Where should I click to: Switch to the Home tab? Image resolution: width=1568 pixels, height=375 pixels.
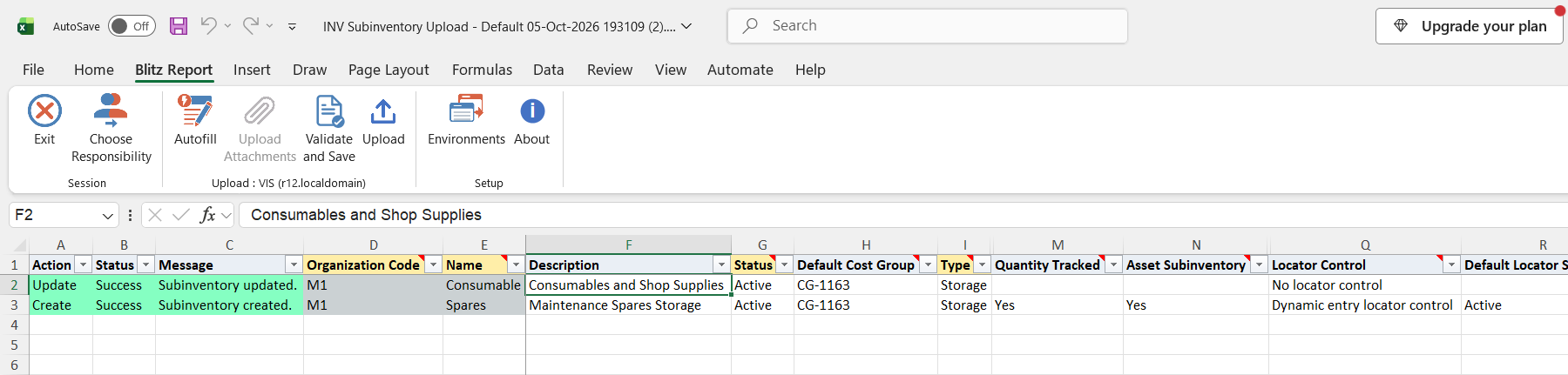pos(94,70)
